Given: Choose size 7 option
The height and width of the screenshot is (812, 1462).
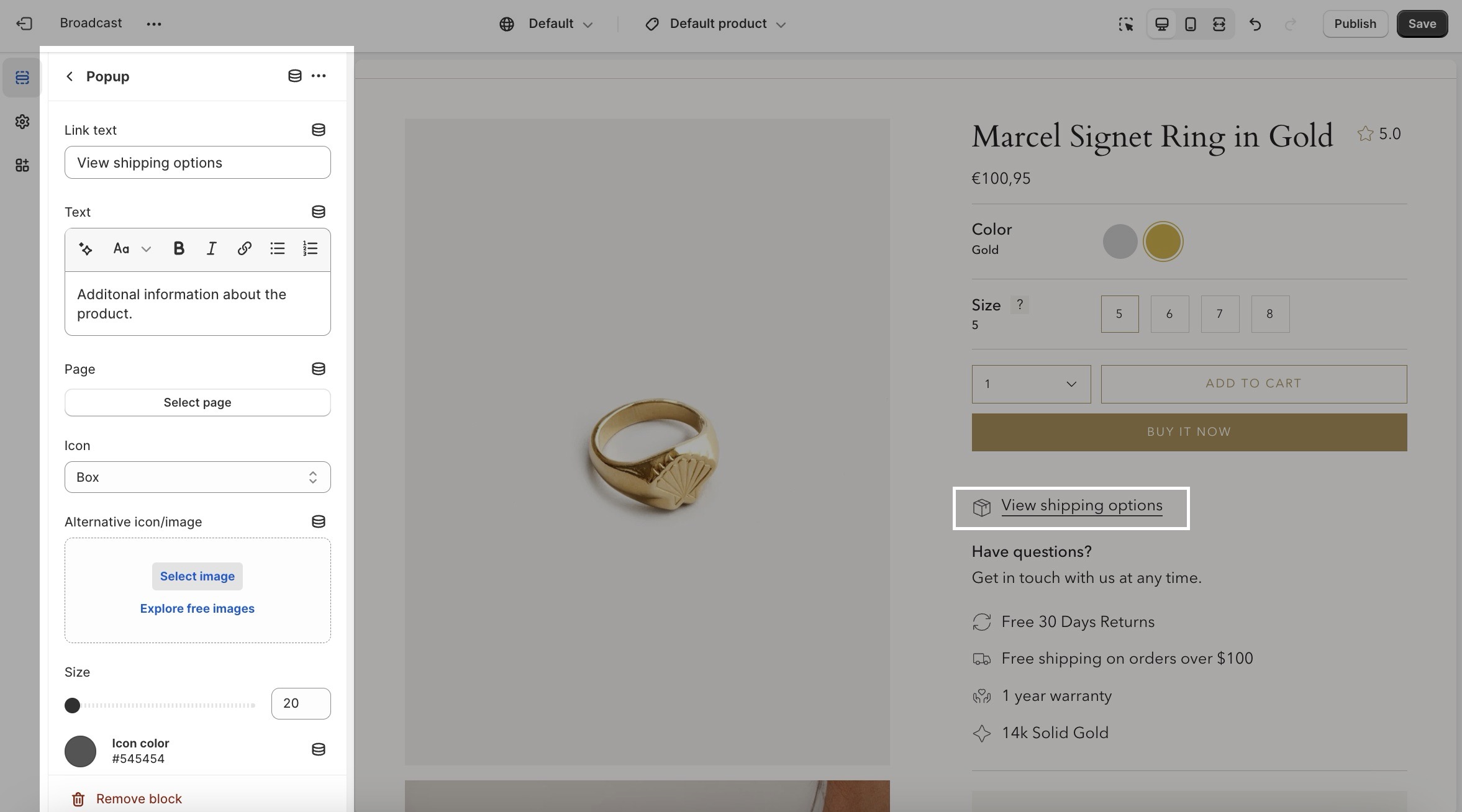Looking at the screenshot, I should 1220,314.
